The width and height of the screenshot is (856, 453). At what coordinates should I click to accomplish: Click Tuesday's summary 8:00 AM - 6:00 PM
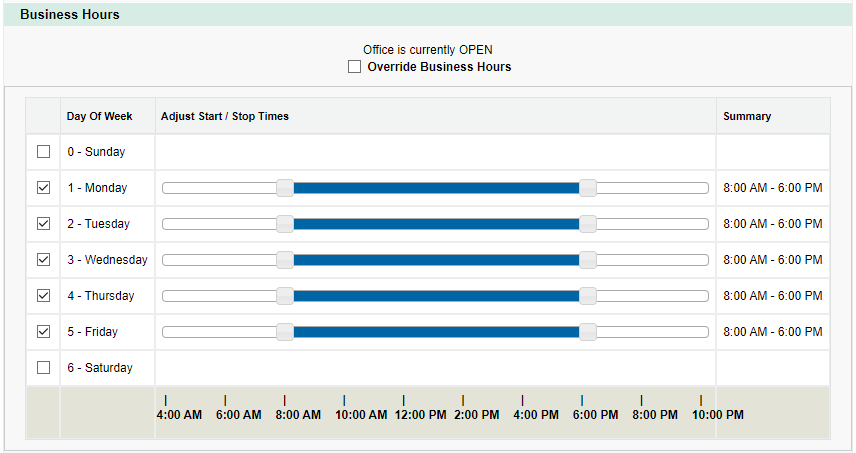(772, 224)
